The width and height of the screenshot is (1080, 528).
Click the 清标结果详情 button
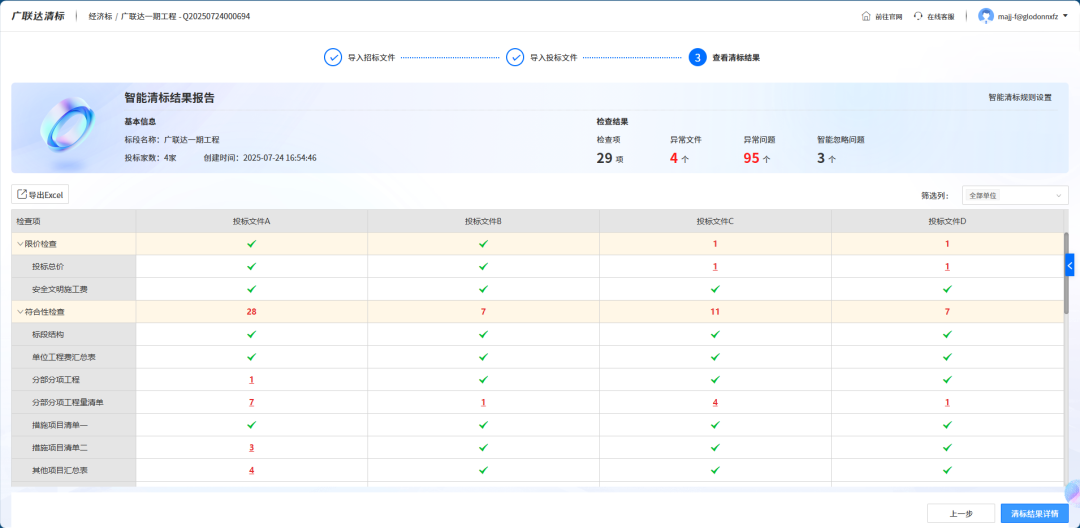click(x=1033, y=513)
